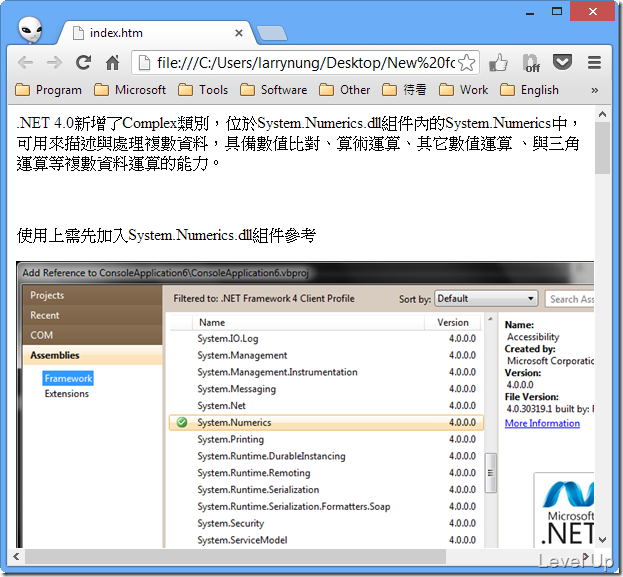Click the page vertical scrollbar up arrow
The image size is (623, 577).
[x=602, y=114]
